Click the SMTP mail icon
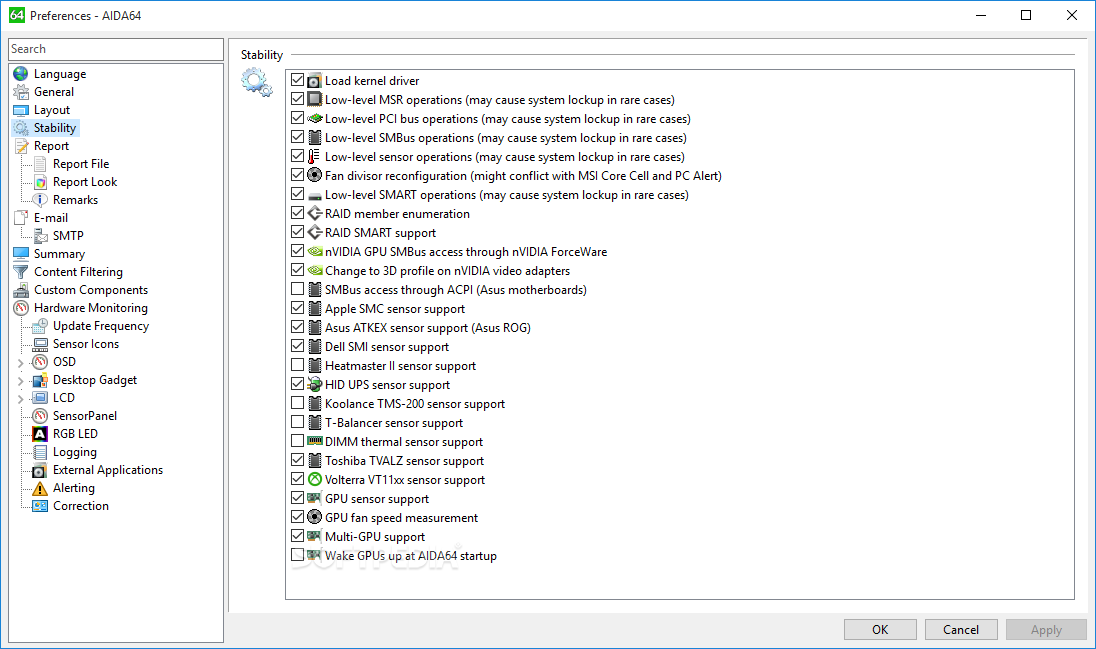 (41, 236)
